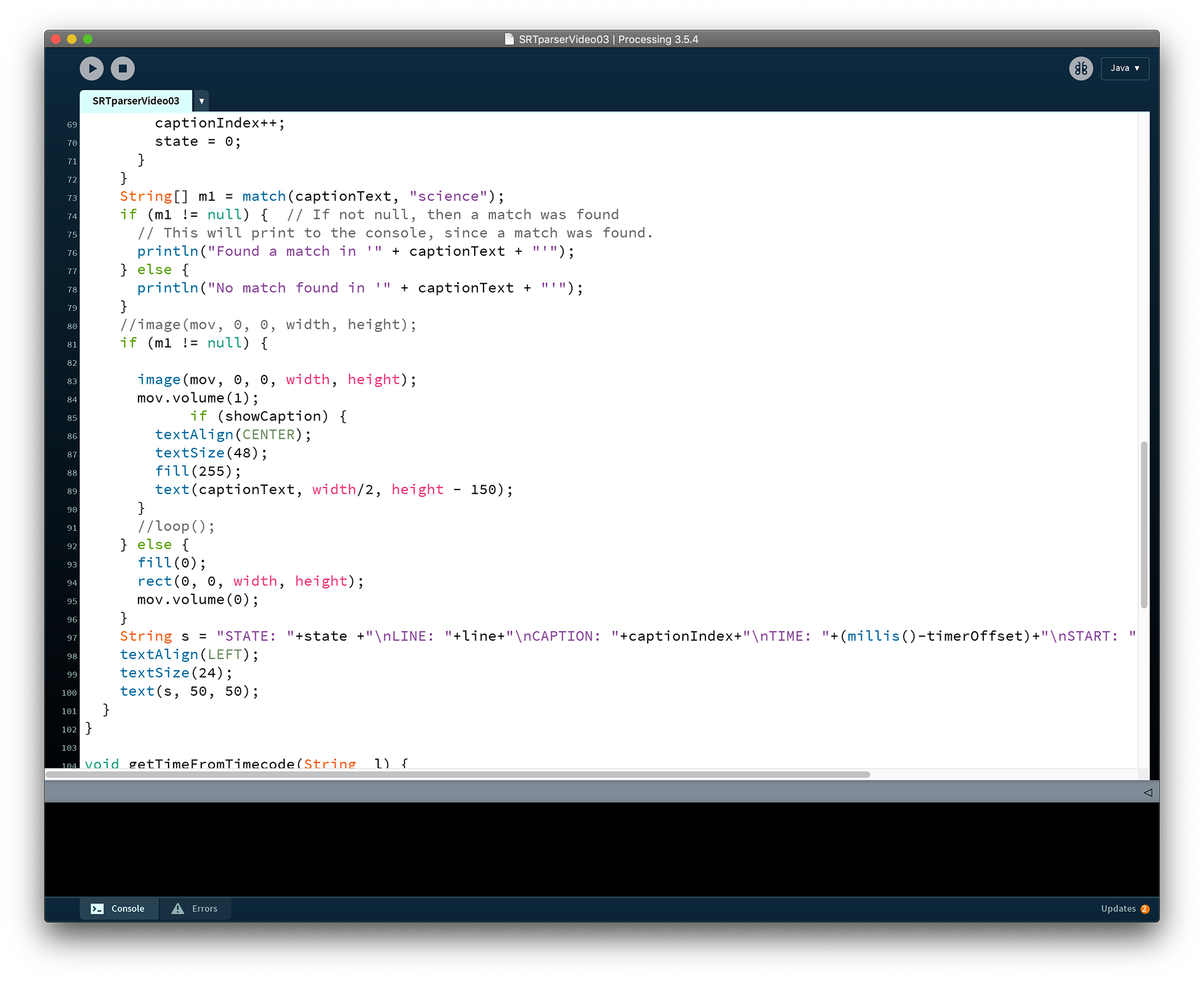Click the "text(captionText, width/2" line
Viewport: 1204px width, 981px height.
coord(334,490)
